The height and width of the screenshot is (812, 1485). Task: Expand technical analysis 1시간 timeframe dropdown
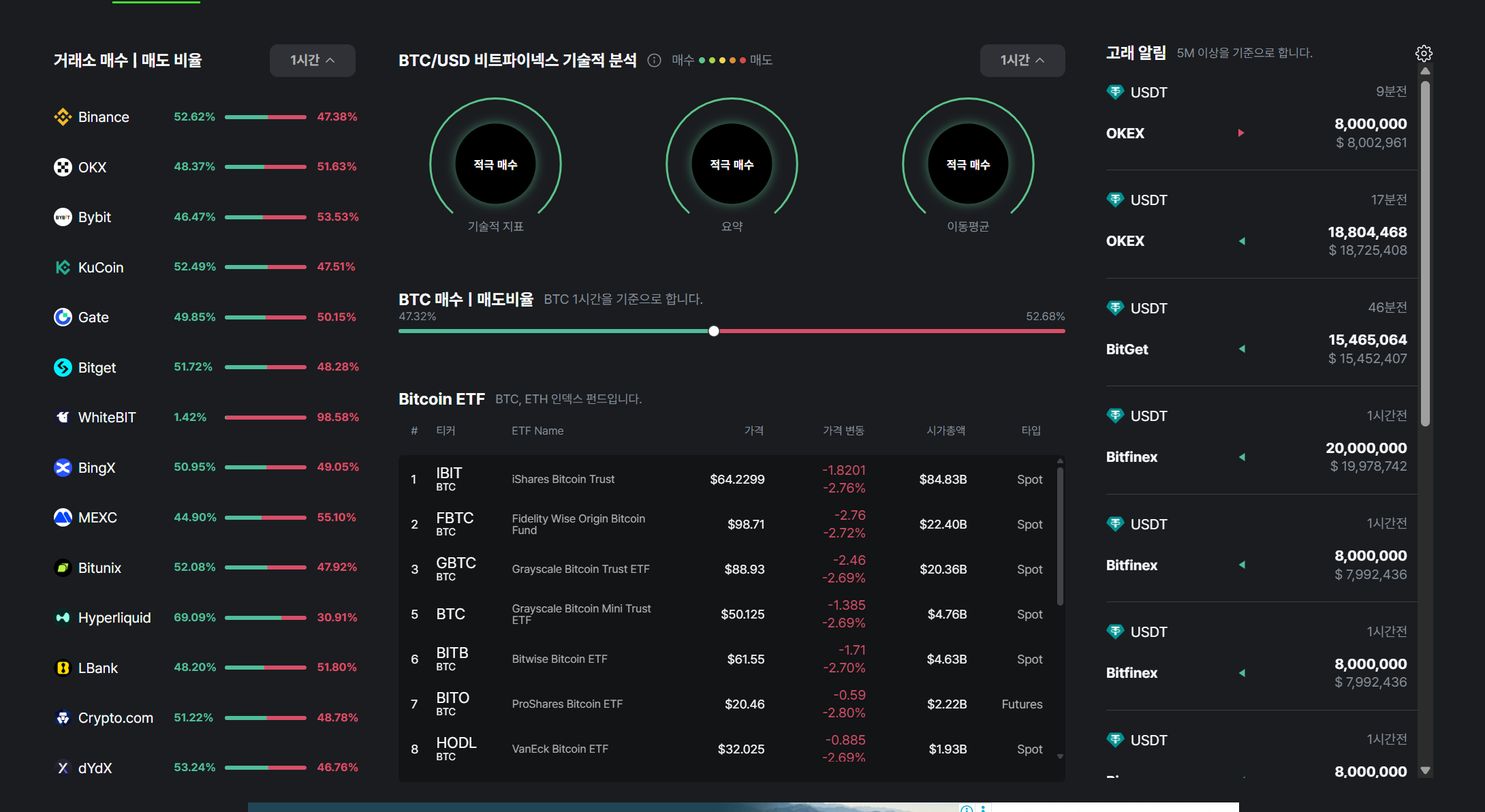click(1022, 61)
